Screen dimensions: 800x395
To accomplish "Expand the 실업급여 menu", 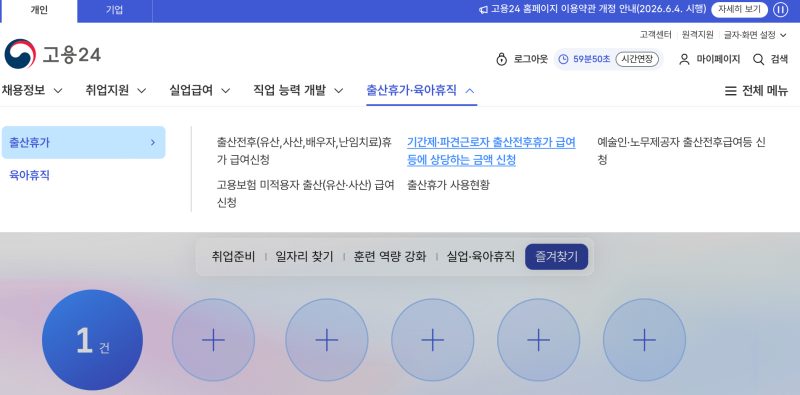I will click(199, 91).
